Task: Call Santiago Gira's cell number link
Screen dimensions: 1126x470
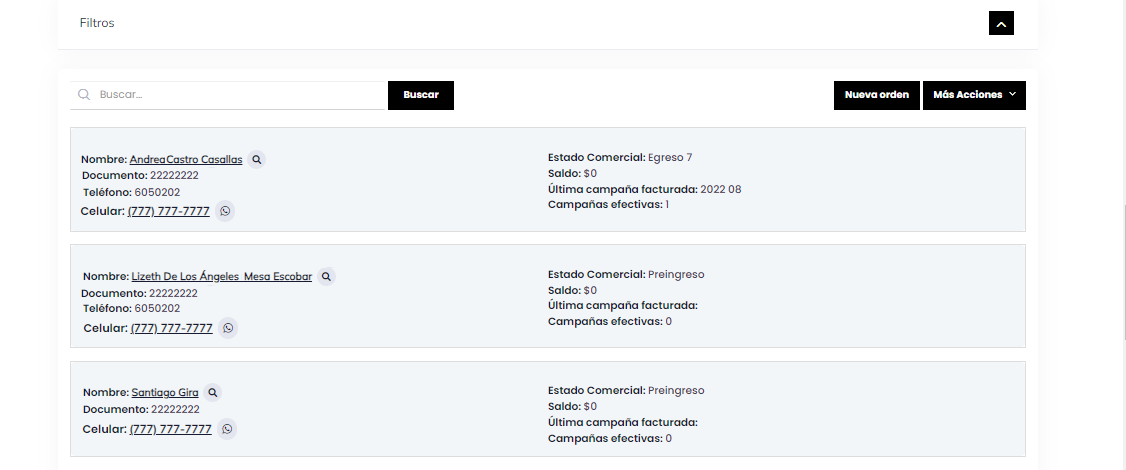Action: coord(171,429)
